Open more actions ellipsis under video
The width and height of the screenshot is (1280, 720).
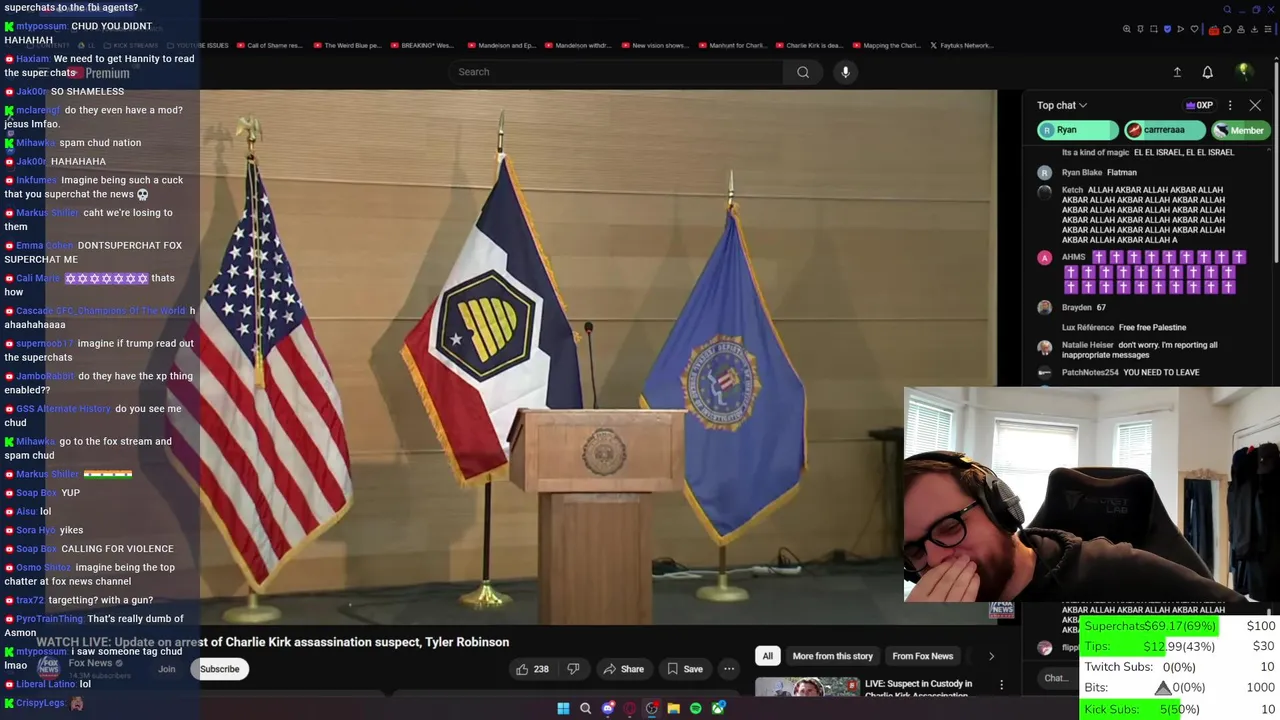(729, 669)
